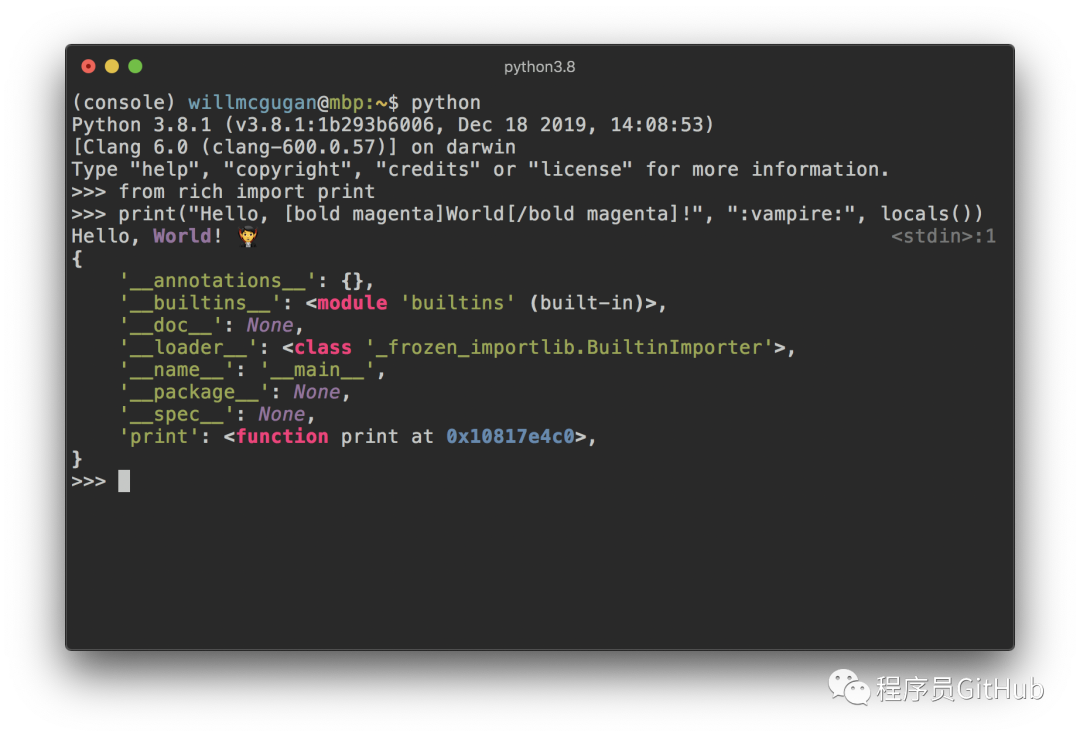
Task: Click the willmcgugan@mbp prompt text
Action: pyautogui.click(x=276, y=103)
